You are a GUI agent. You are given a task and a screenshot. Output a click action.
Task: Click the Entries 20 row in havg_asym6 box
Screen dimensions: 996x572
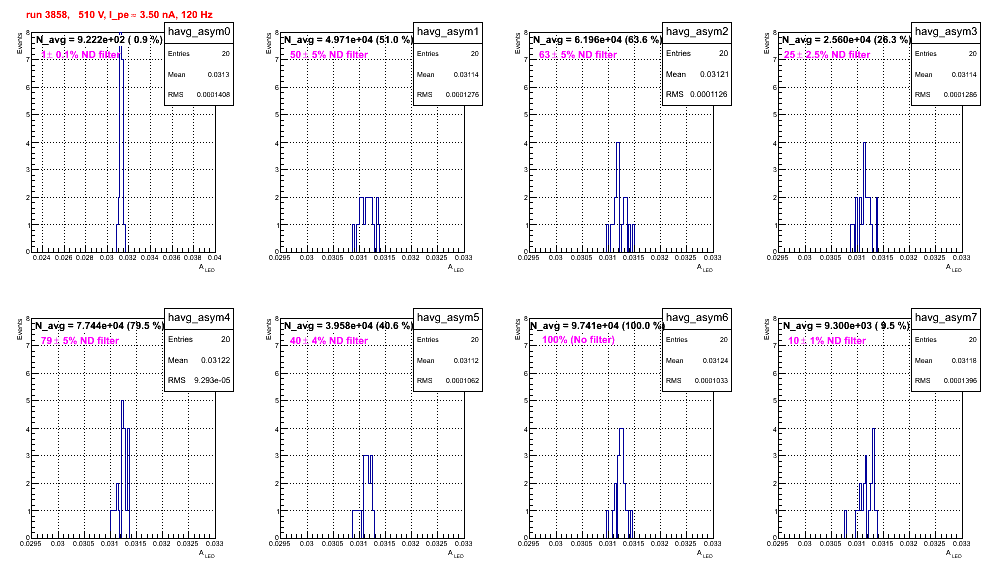[697, 340]
